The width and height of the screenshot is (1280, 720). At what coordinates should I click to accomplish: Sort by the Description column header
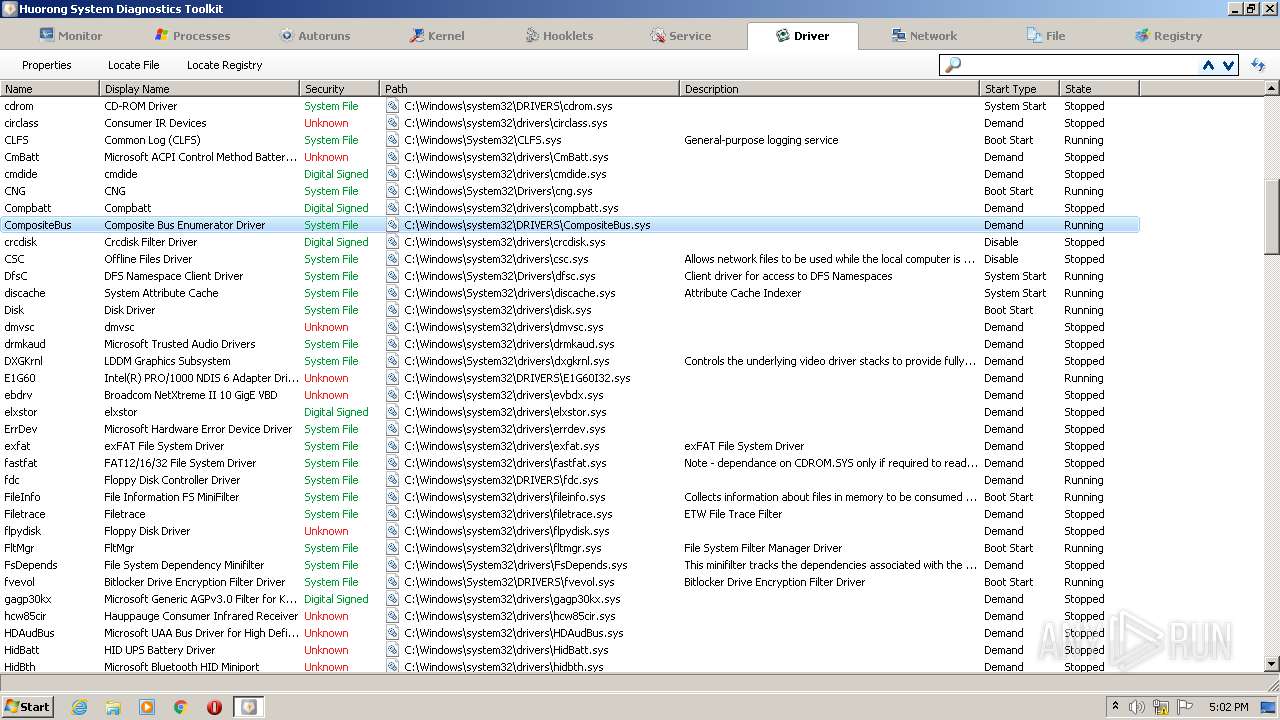click(x=830, y=89)
